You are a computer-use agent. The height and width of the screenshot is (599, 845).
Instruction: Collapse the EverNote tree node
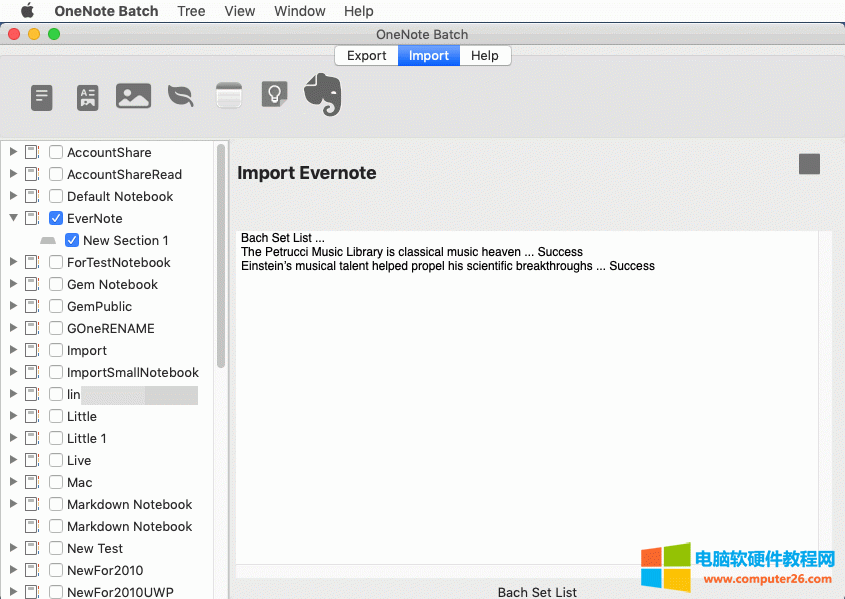tap(12, 218)
